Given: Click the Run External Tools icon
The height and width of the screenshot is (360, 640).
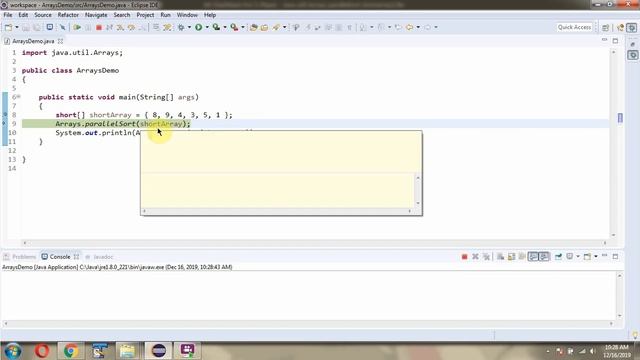Looking at the screenshot, I should pyautogui.click(x=234, y=27).
